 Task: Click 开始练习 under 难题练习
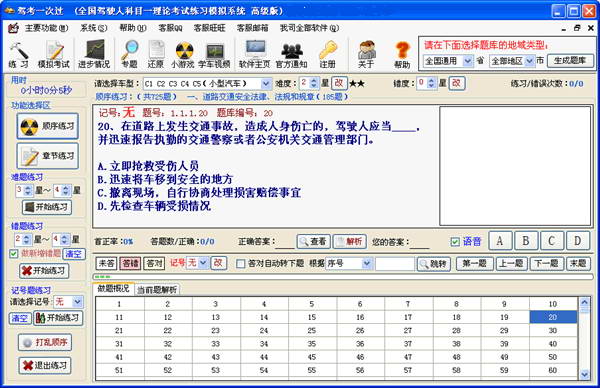47,207
